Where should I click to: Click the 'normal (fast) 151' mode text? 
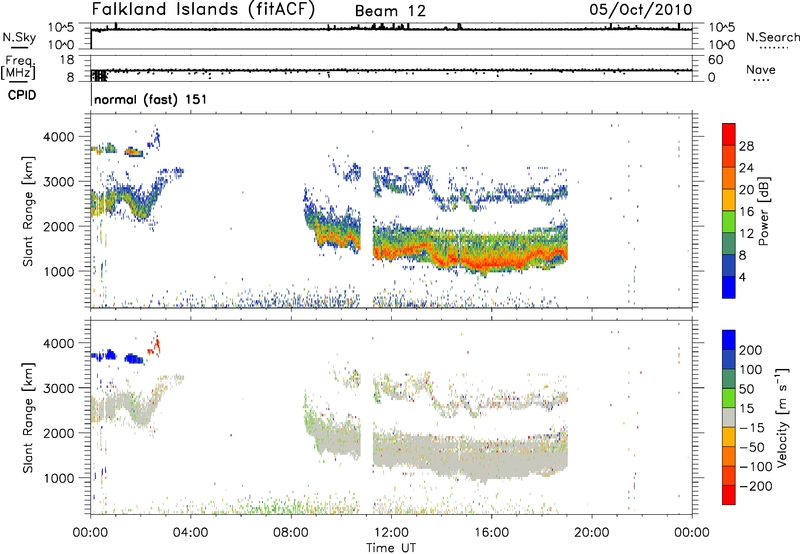point(151,99)
